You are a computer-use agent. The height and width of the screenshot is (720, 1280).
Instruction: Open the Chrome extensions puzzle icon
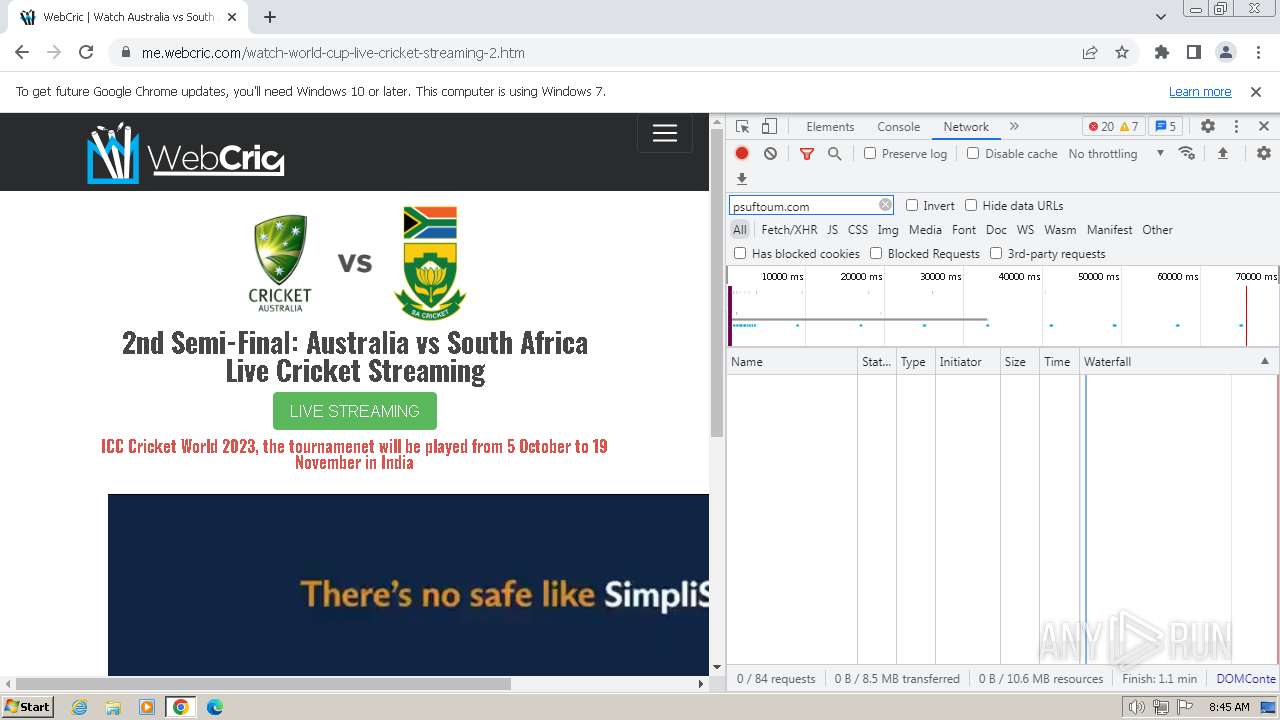[x=1162, y=53]
